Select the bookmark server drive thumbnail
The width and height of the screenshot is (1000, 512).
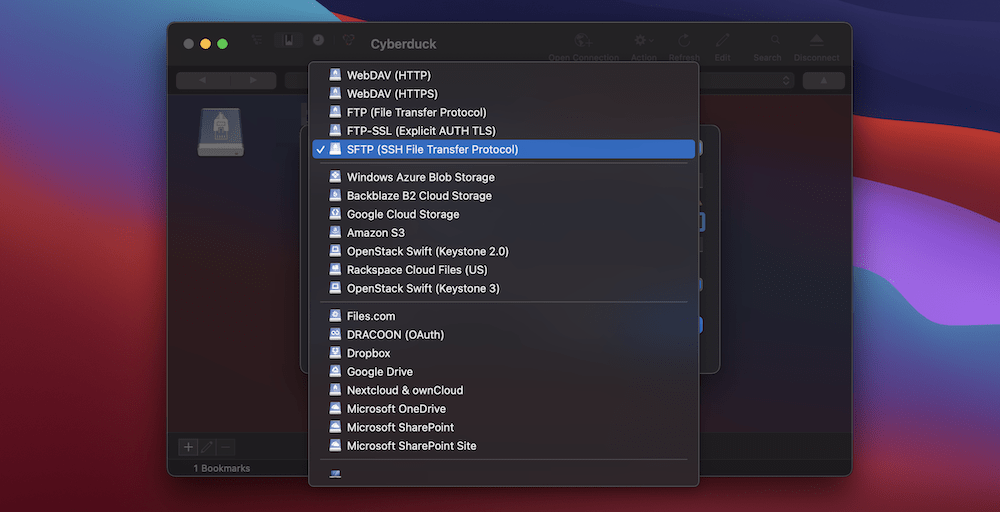(220, 132)
